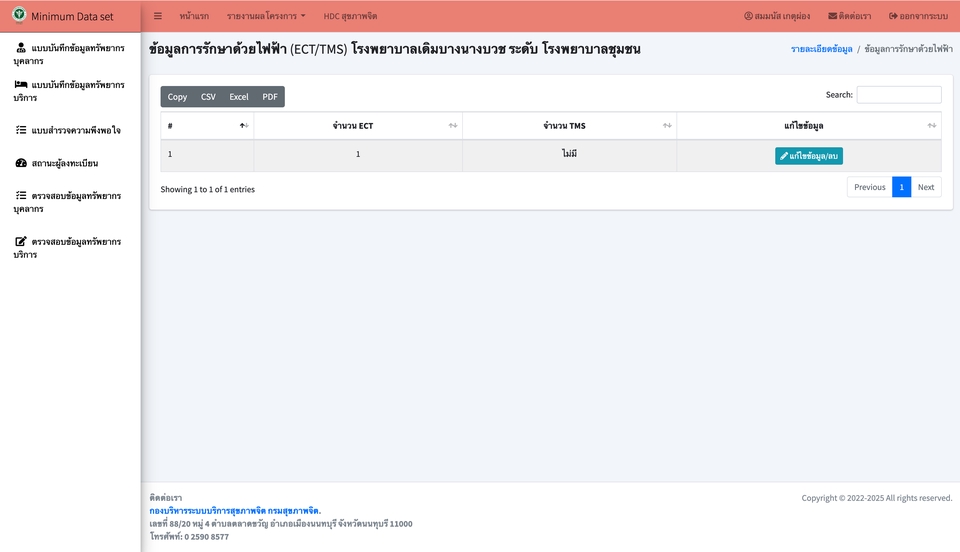Export the table to Excel
The width and height of the screenshot is (960, 552).
click(x=239, y=97)
